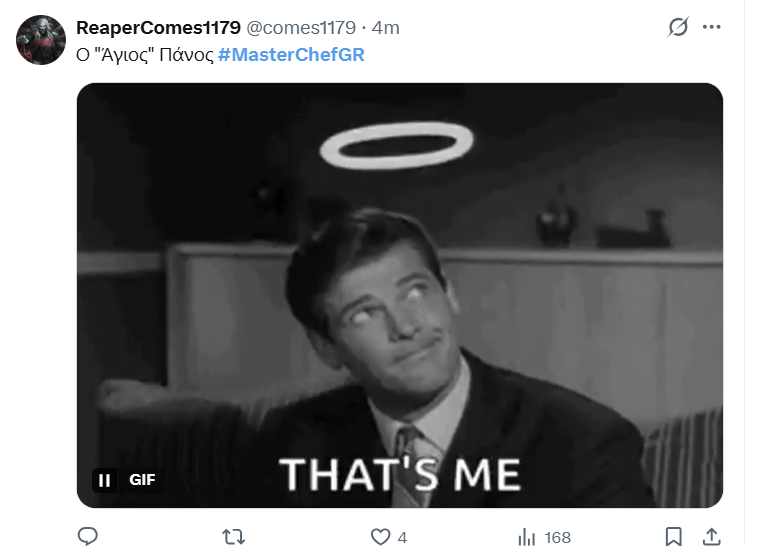
Task: Click the ReaperComes1179 display name
Action: coord(158,27)
